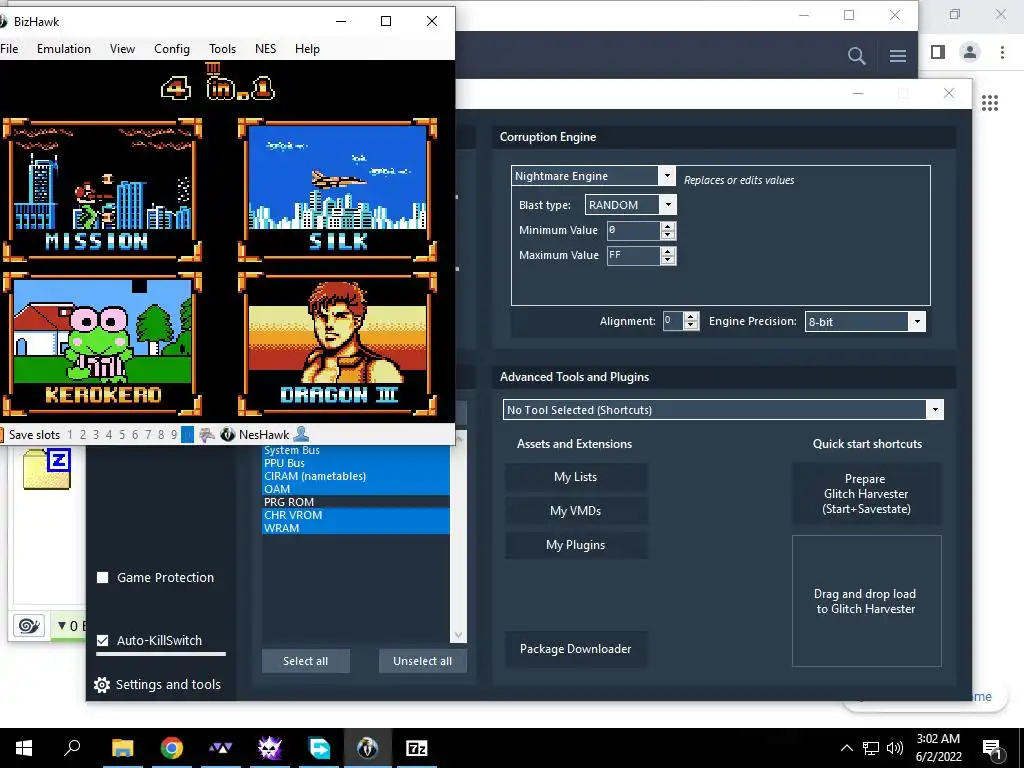Deselect OAM memory domain
The height and width of the screenshot is (768, 1024).
point(355,489)
